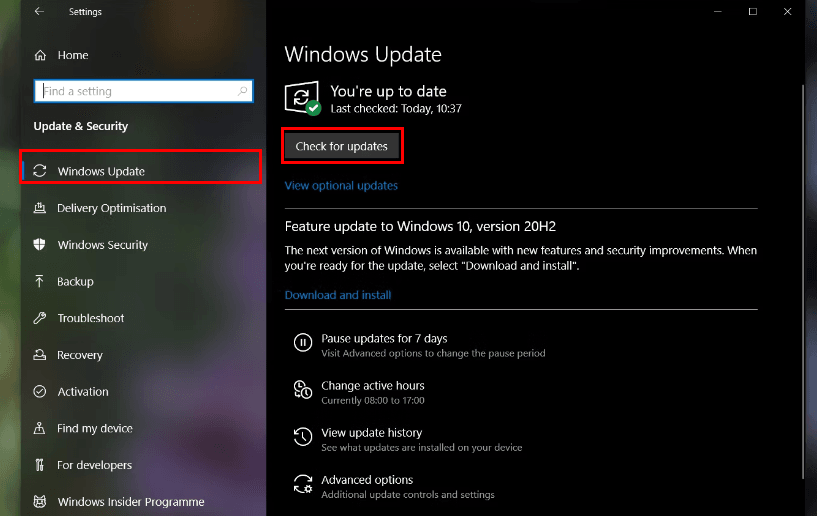Click the history clock icon

point(303,437)
